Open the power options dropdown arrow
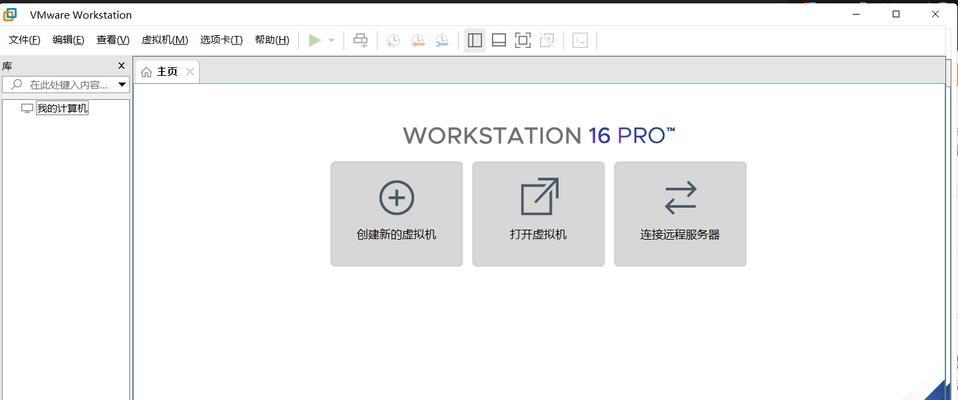958x400 pixels. click(332, 40)
